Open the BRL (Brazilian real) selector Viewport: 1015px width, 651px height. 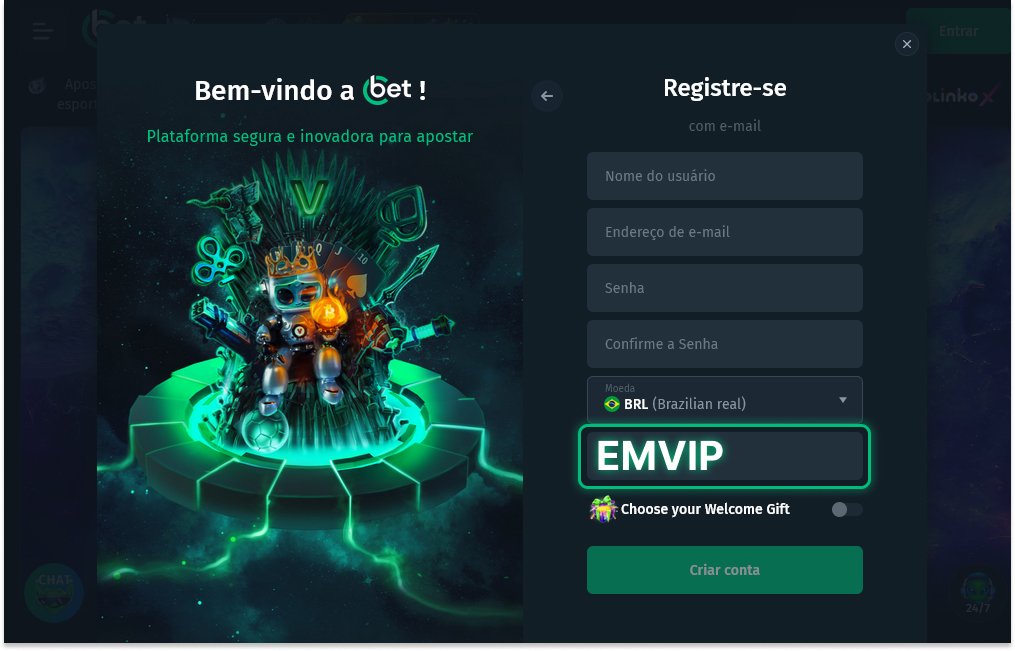point(724,400)
